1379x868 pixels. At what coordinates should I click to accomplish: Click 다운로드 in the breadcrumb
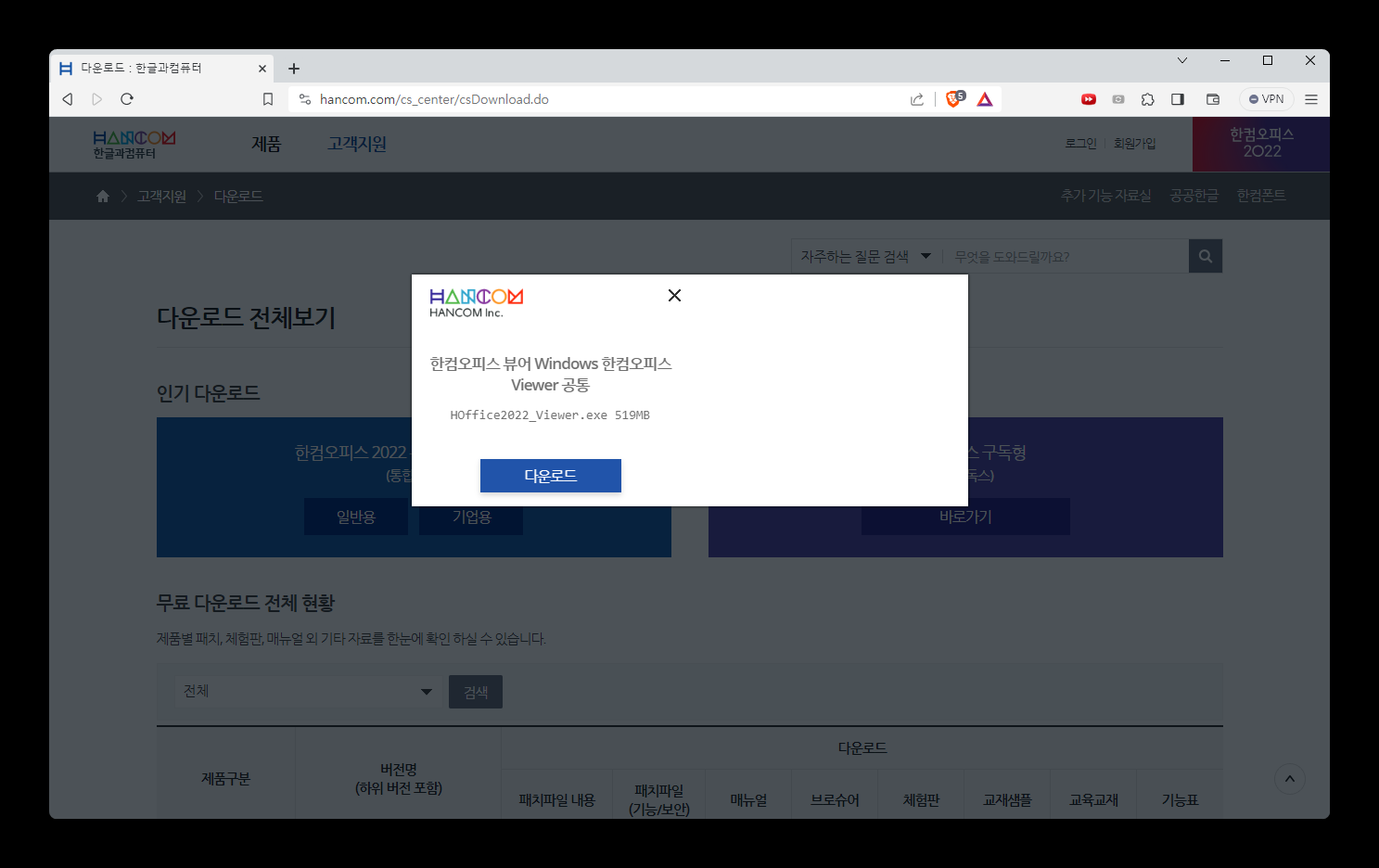pos(238,197)
